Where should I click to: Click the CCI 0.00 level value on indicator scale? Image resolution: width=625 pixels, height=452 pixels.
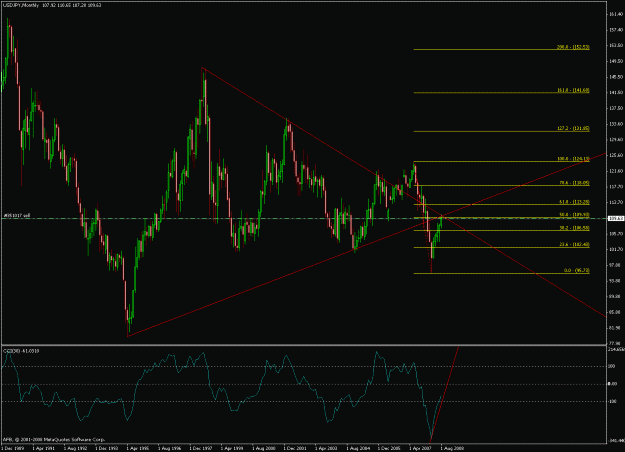click(x=612, y=384)
